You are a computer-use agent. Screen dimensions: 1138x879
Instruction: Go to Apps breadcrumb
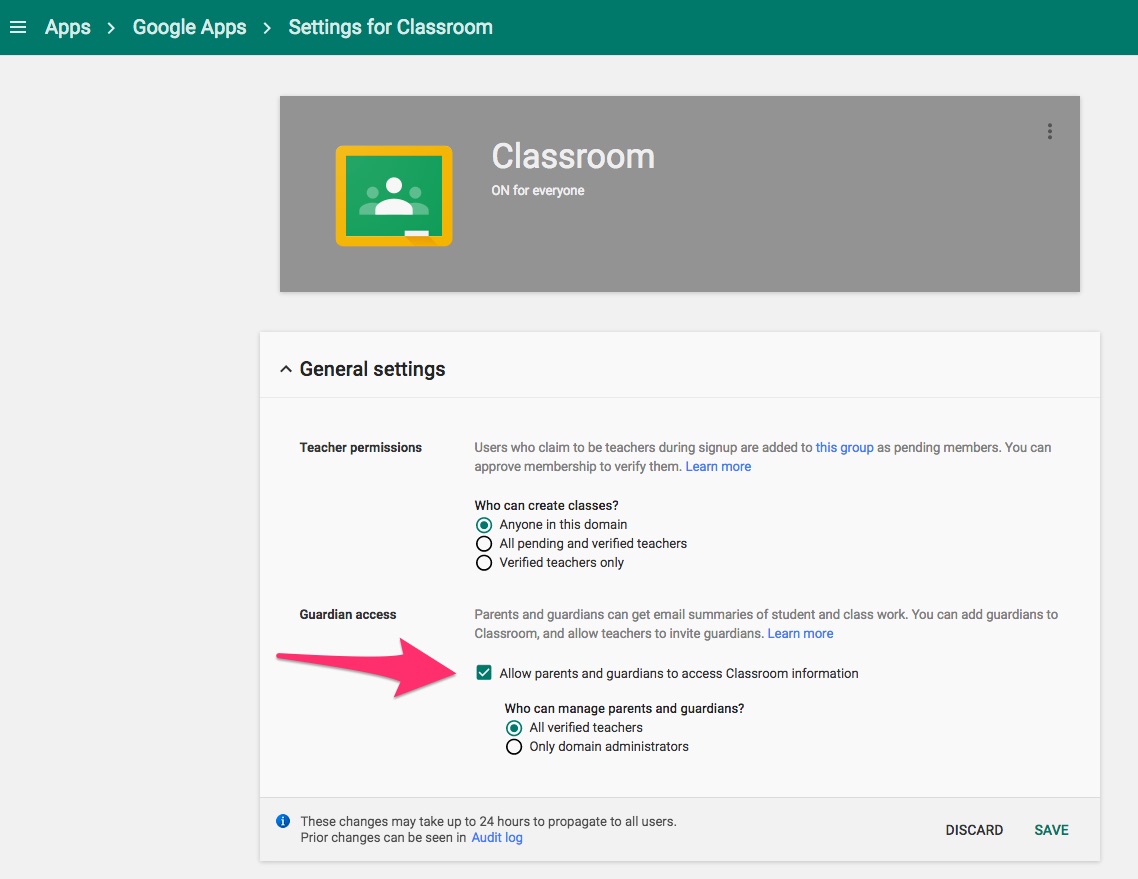(67, 27)
